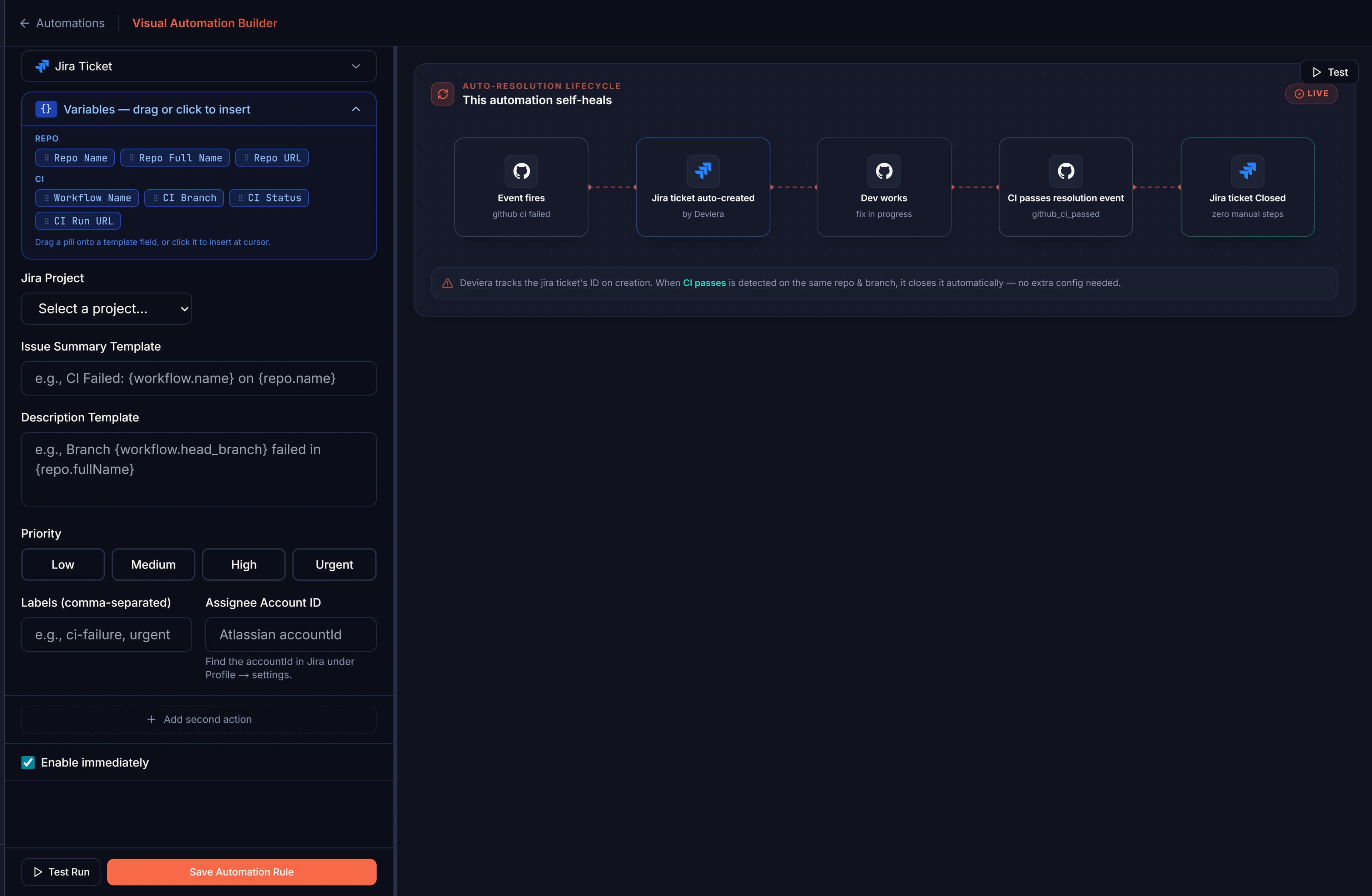Insert the Repo URL variable pill
The height and width of the screenshot is (896, 1372).
coord(272,158)
